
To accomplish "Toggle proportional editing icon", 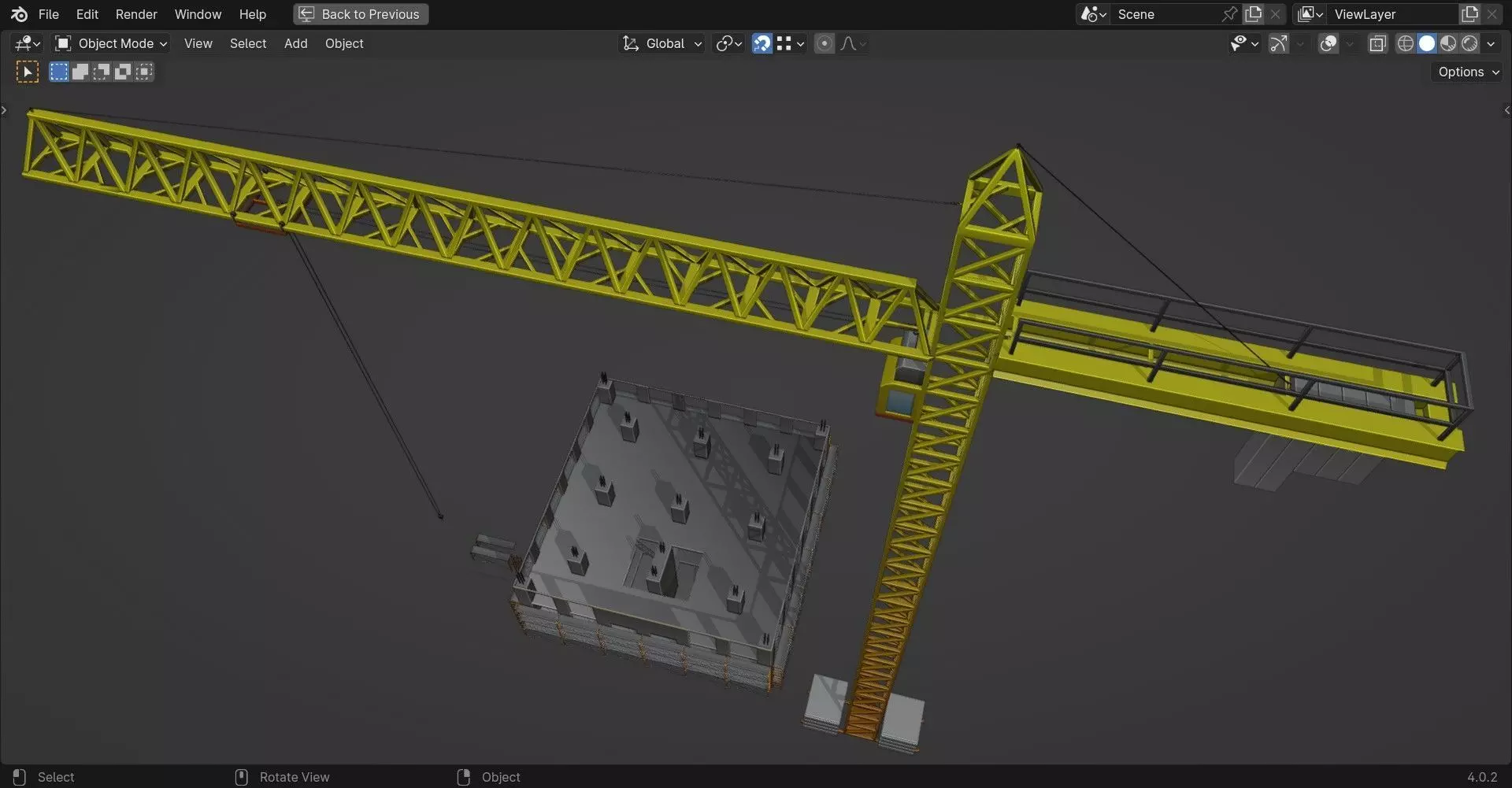I will click(x=825, y=43).
